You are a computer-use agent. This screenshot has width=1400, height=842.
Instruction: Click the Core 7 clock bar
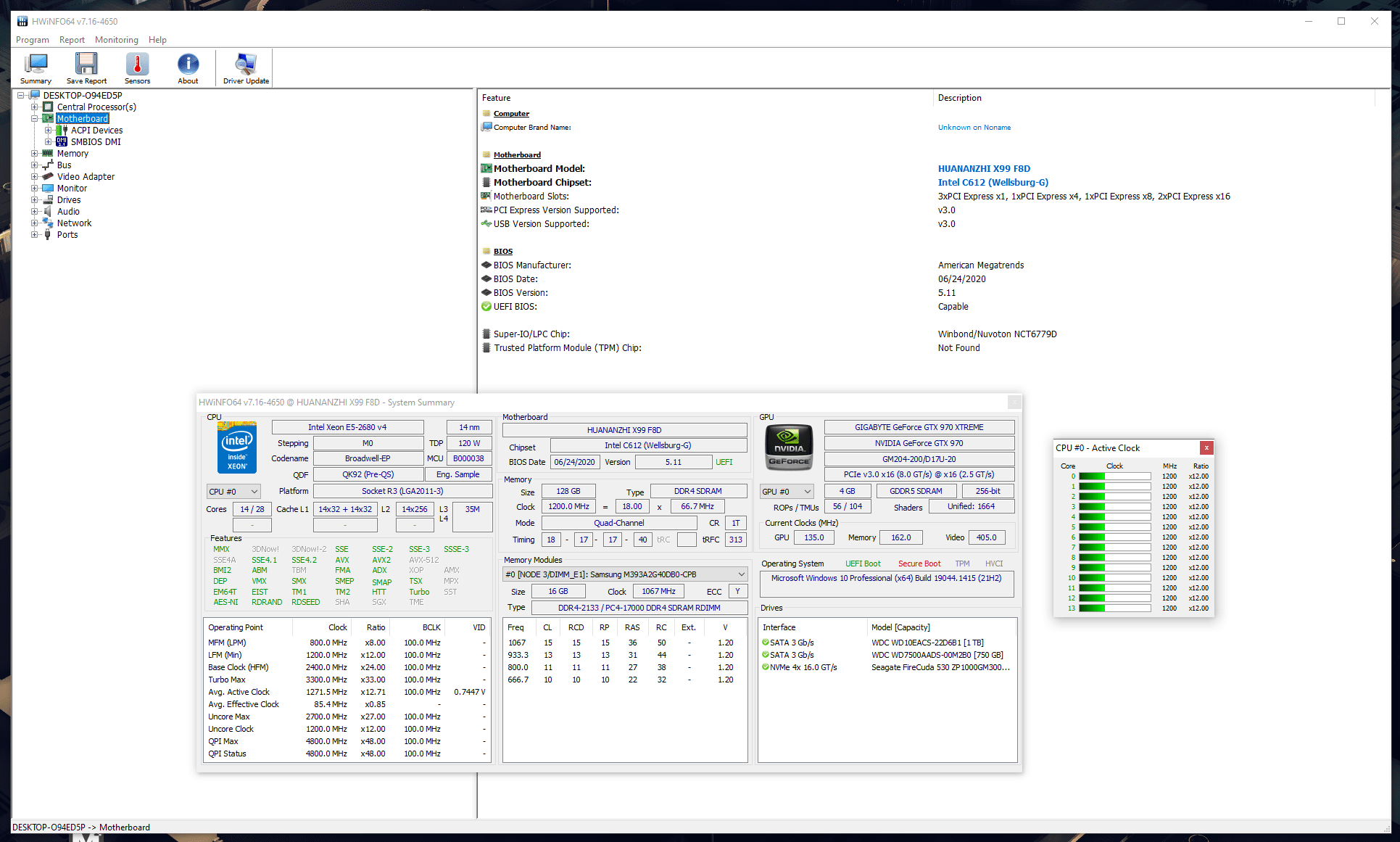pyautogui.click(x=1114, y=548)
